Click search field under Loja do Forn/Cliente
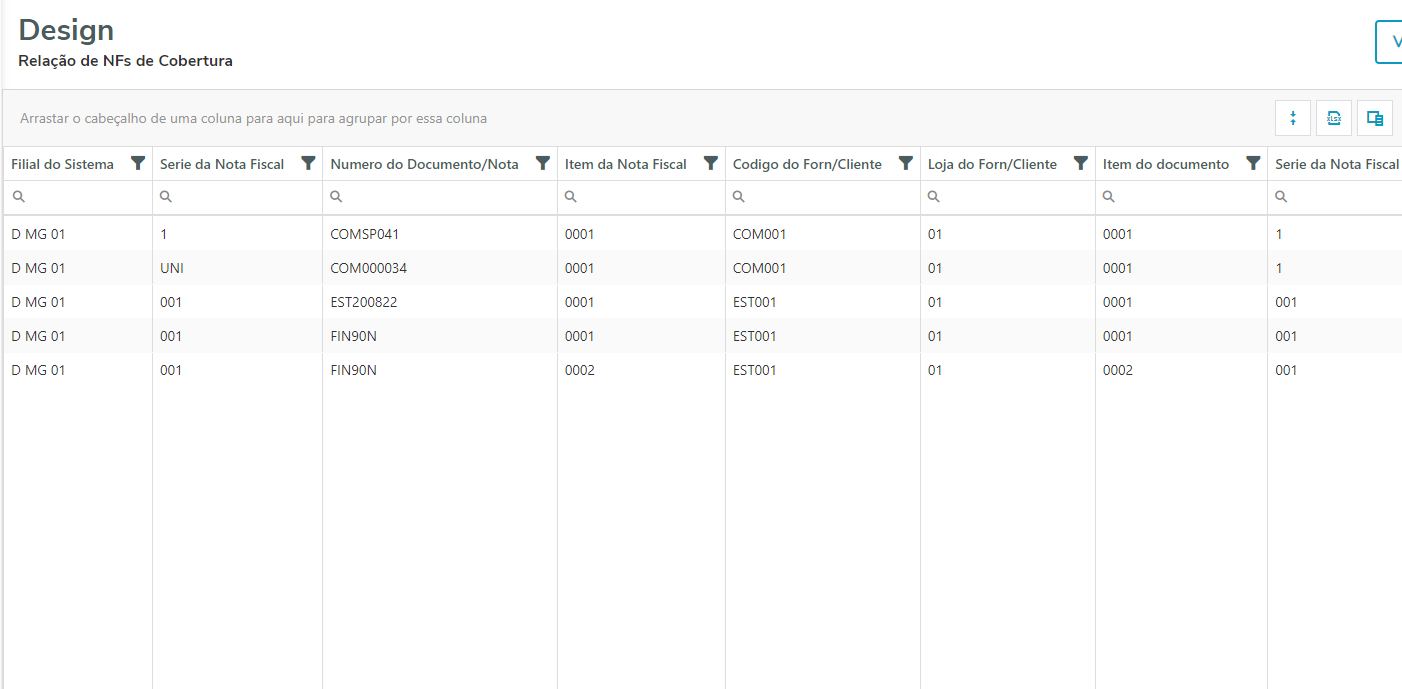The height and width of the screenshot is (689, 1402). pos(1012,197)
